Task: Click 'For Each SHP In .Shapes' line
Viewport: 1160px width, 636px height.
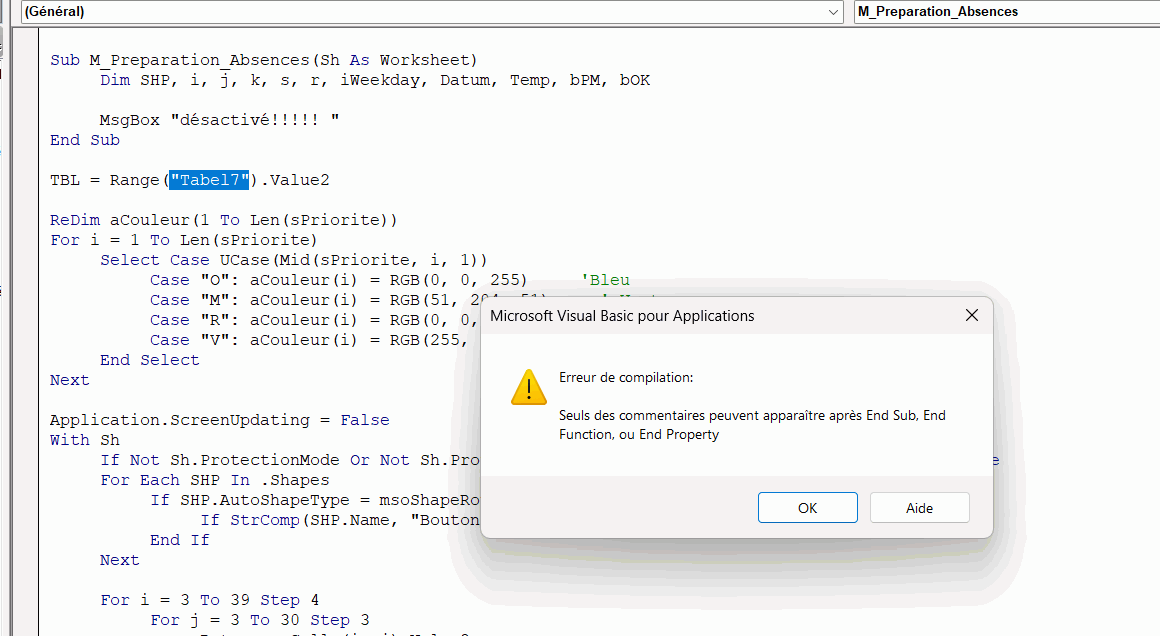Action: (x=215, y=479)
